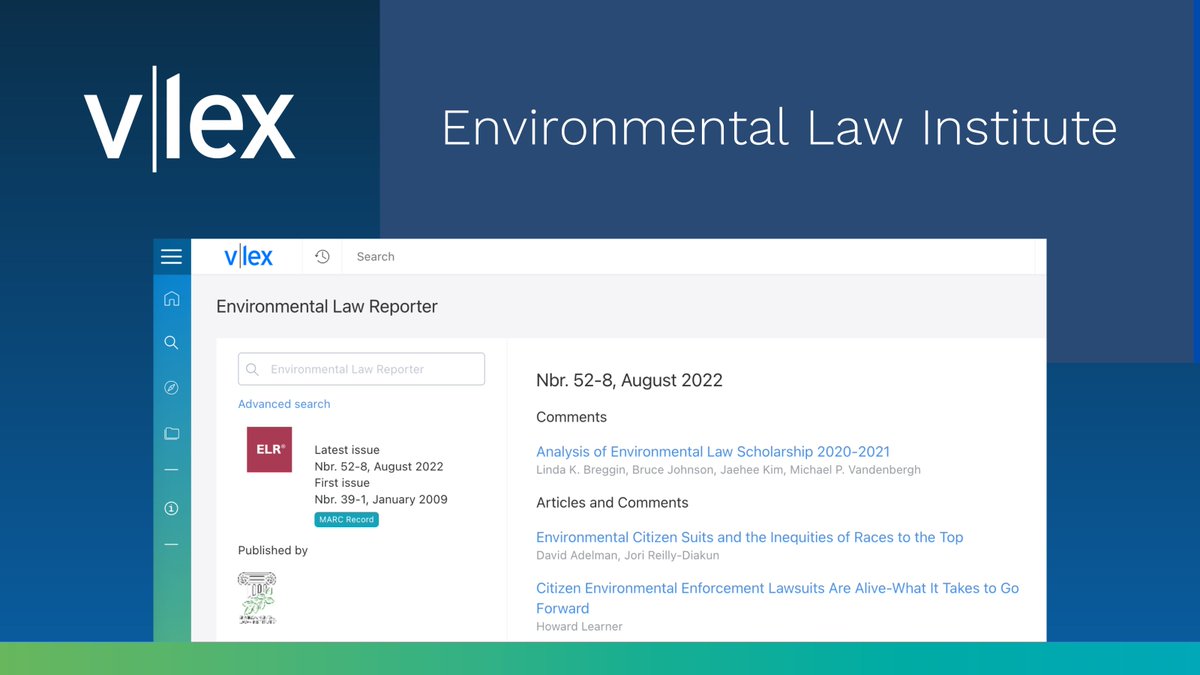Open the sidebar search magnifier icon
The width and height of the screenshot is (1200, 675).
(x=171, y=342)
